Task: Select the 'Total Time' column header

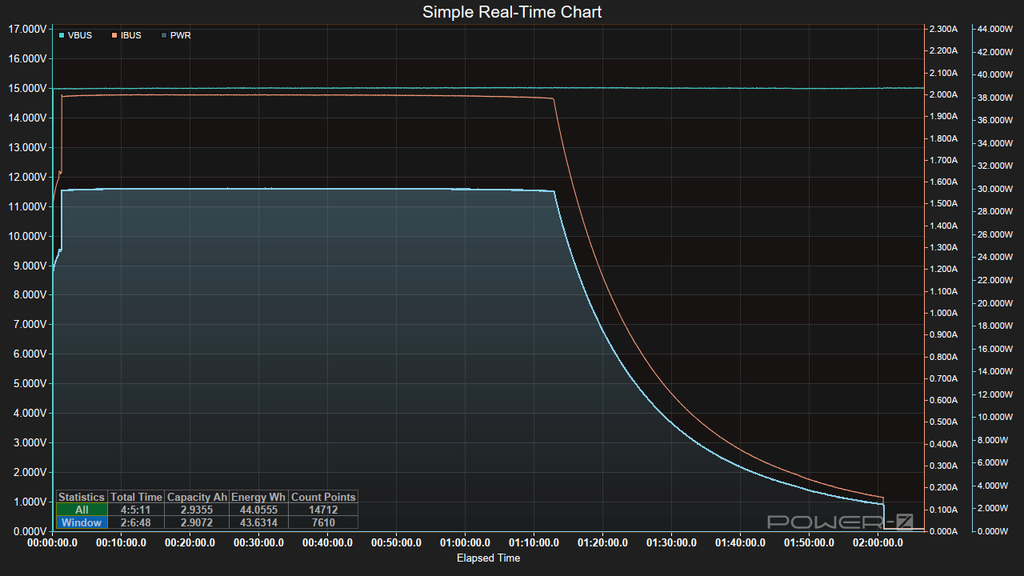Action: (x=136, y=497)
